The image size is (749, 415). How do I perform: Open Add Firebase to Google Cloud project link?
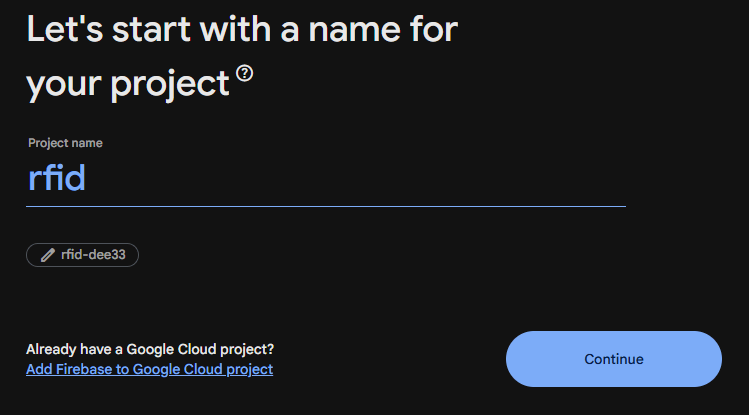coord(149,369)
